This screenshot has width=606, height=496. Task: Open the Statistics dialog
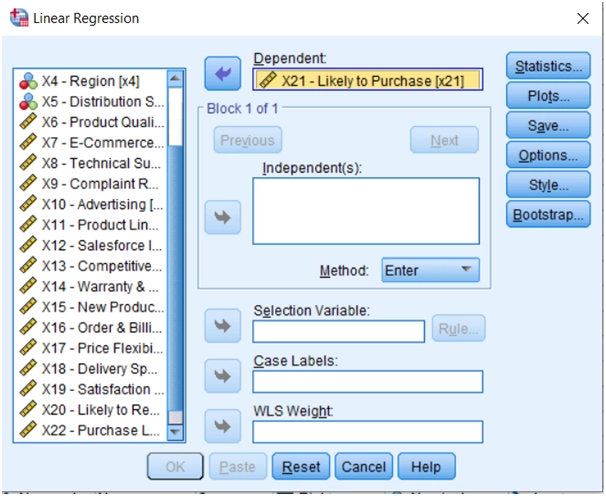[x=548, y=66]
